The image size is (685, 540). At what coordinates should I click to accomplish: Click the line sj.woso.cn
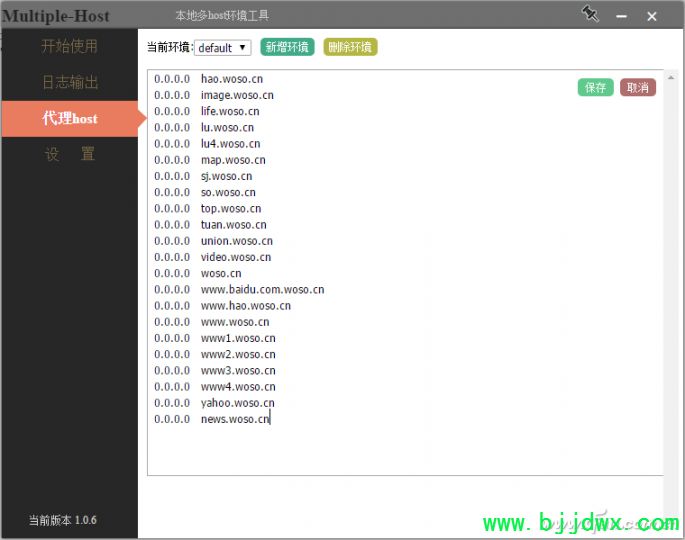203,176
